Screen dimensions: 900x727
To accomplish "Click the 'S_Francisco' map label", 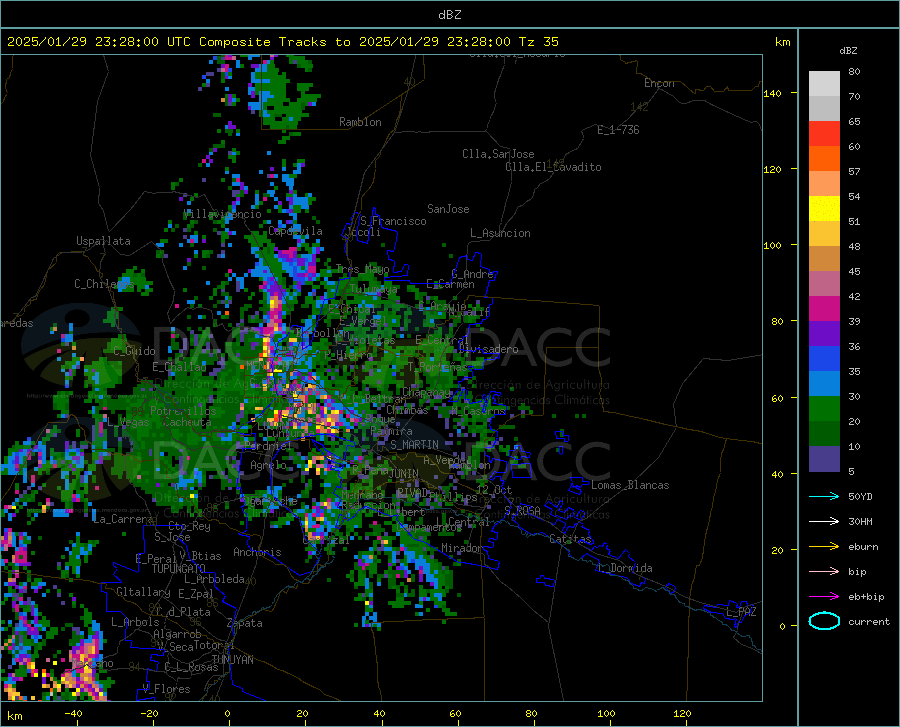I will tap(393, 221).
